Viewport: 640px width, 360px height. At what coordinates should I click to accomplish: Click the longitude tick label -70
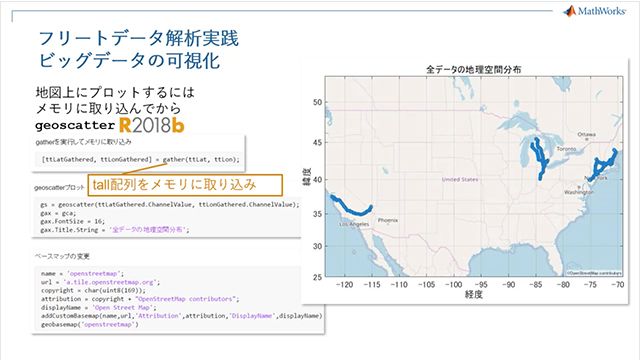point(618,284)
